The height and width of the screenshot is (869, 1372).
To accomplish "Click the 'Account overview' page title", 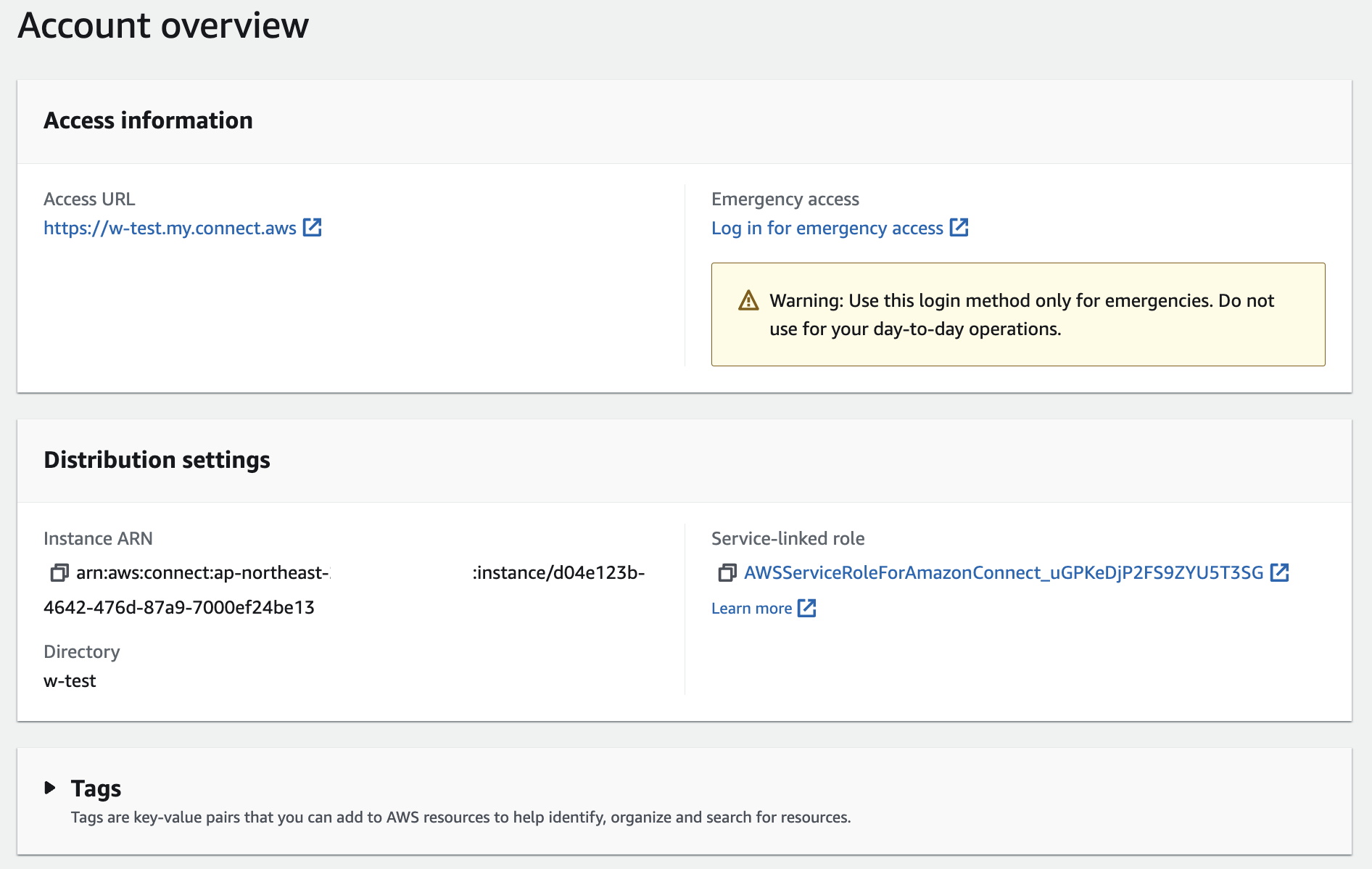I will pos(163,26).
